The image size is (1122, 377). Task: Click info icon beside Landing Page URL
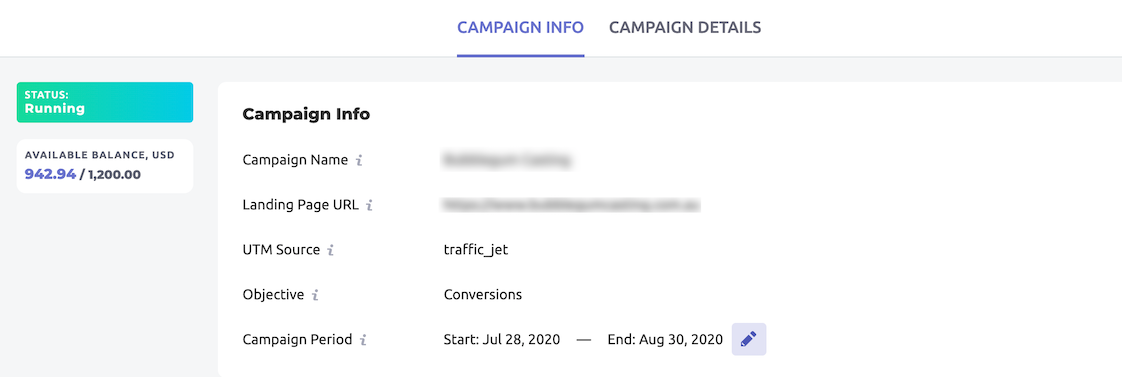coord(369,205)
